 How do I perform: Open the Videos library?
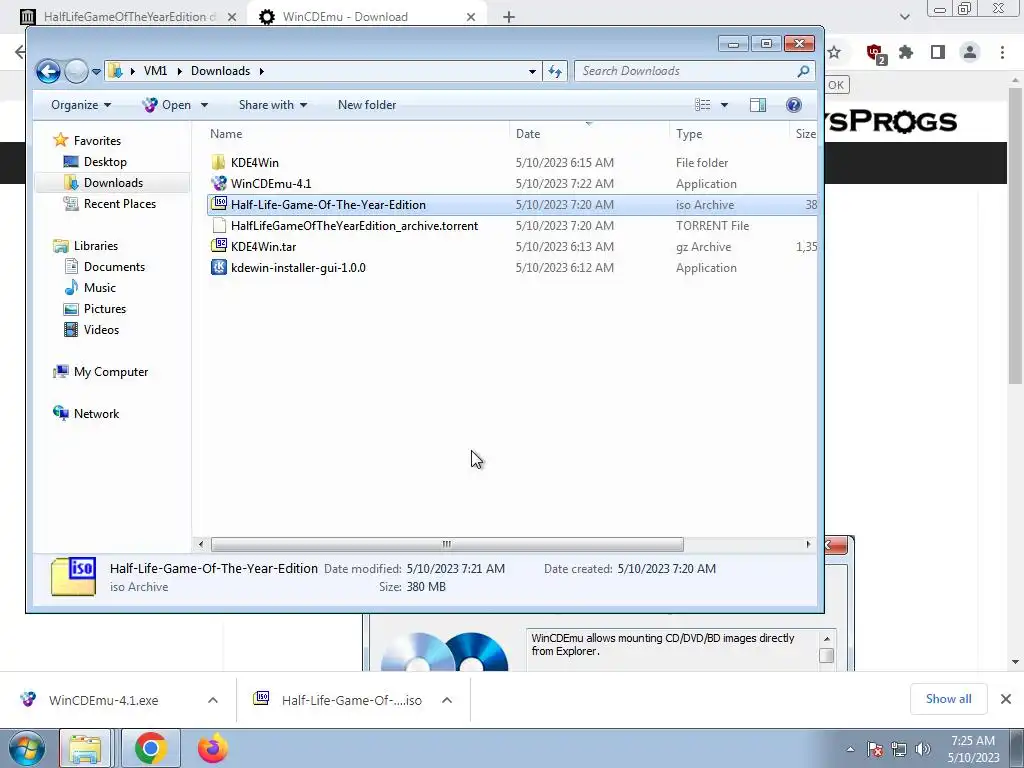(101, 330)
